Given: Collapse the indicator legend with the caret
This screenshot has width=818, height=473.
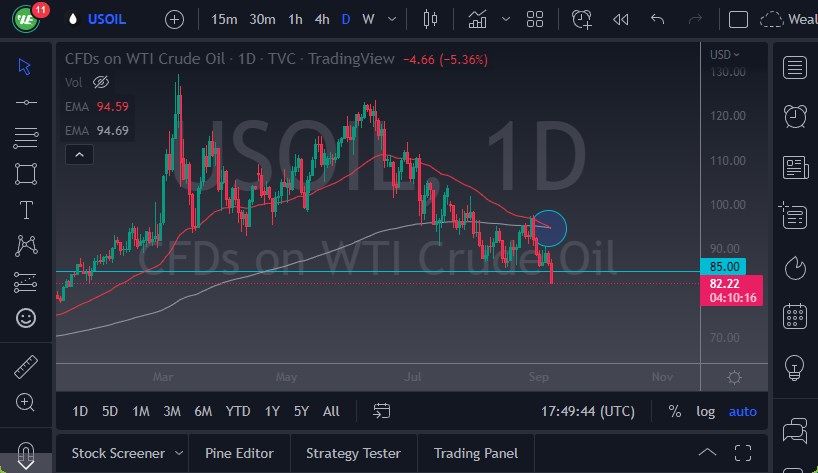Looking at the screenshot, I should pyautogui.click(x=79, y=155).
